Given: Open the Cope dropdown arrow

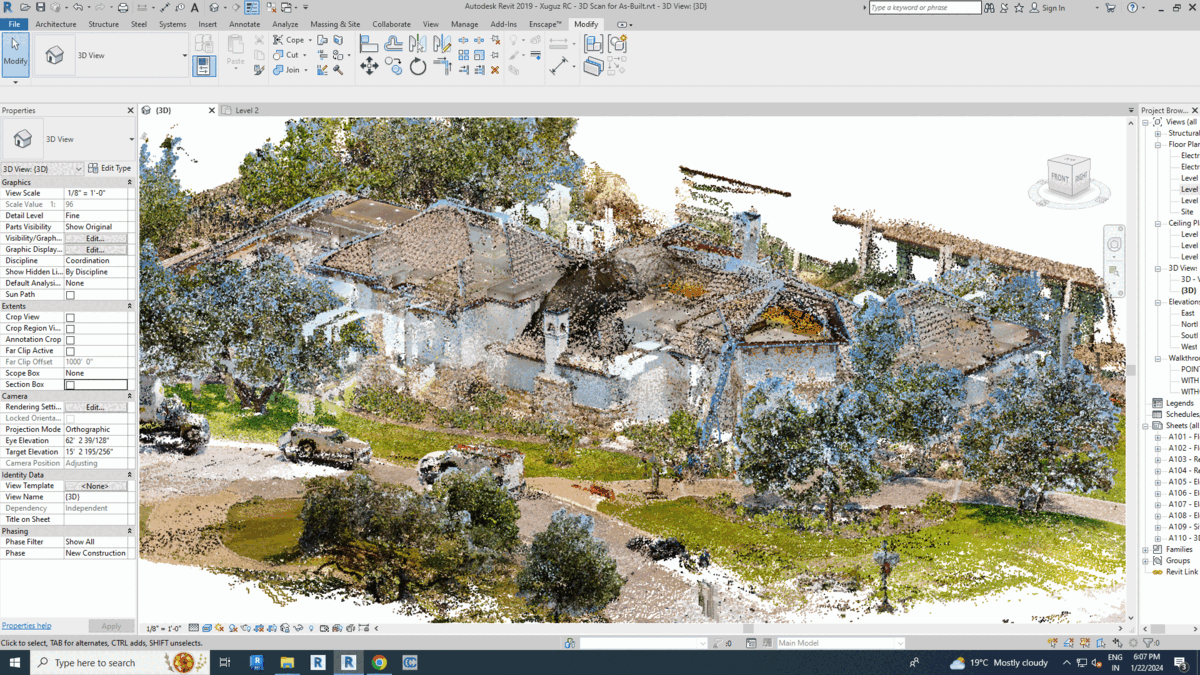Looking at the screenshot, I should click(310, 41).
